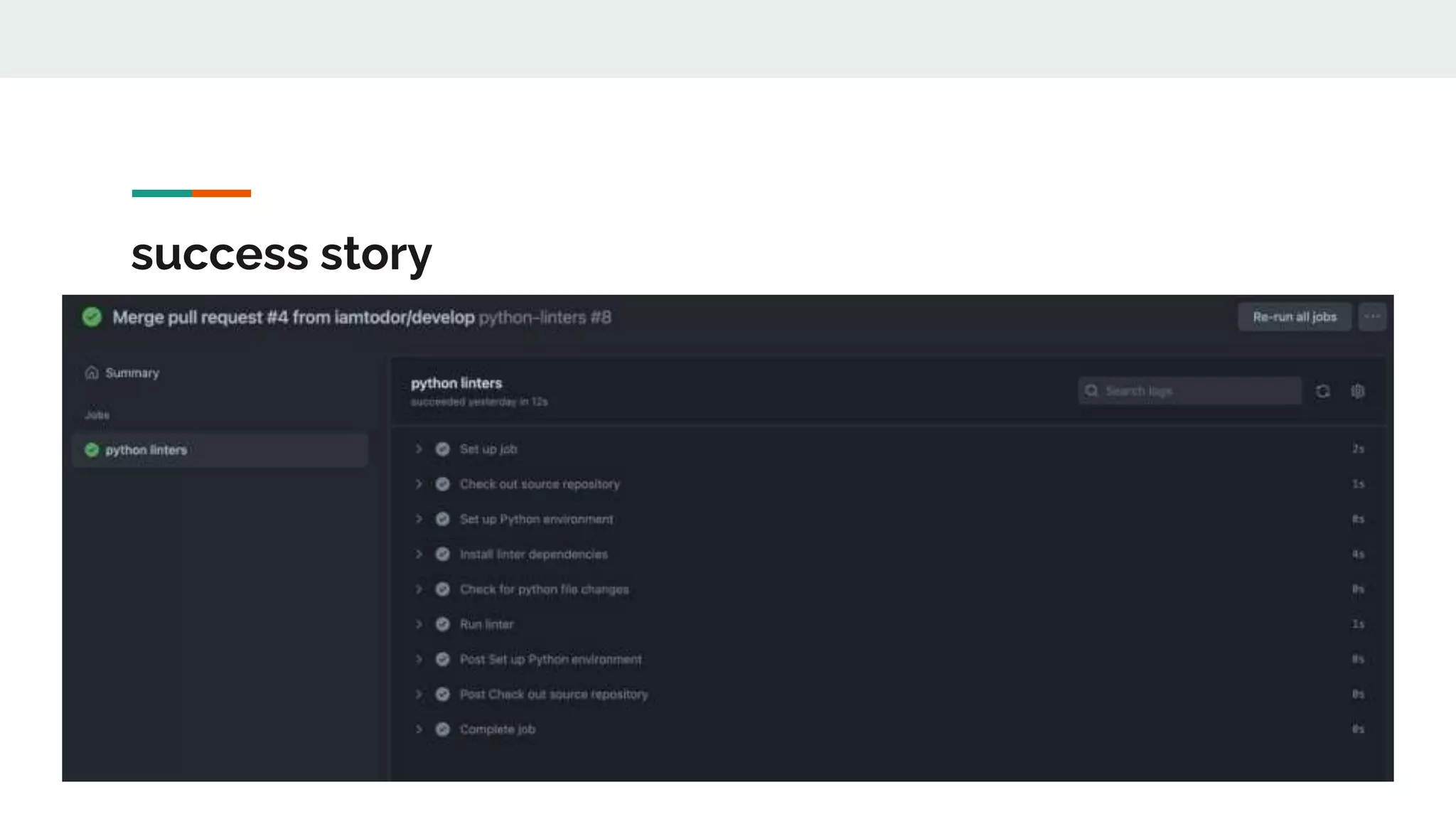1456x819 pixels.
Task: Click check icon beside Check out source repository
Action: click(x=442, y=484)
